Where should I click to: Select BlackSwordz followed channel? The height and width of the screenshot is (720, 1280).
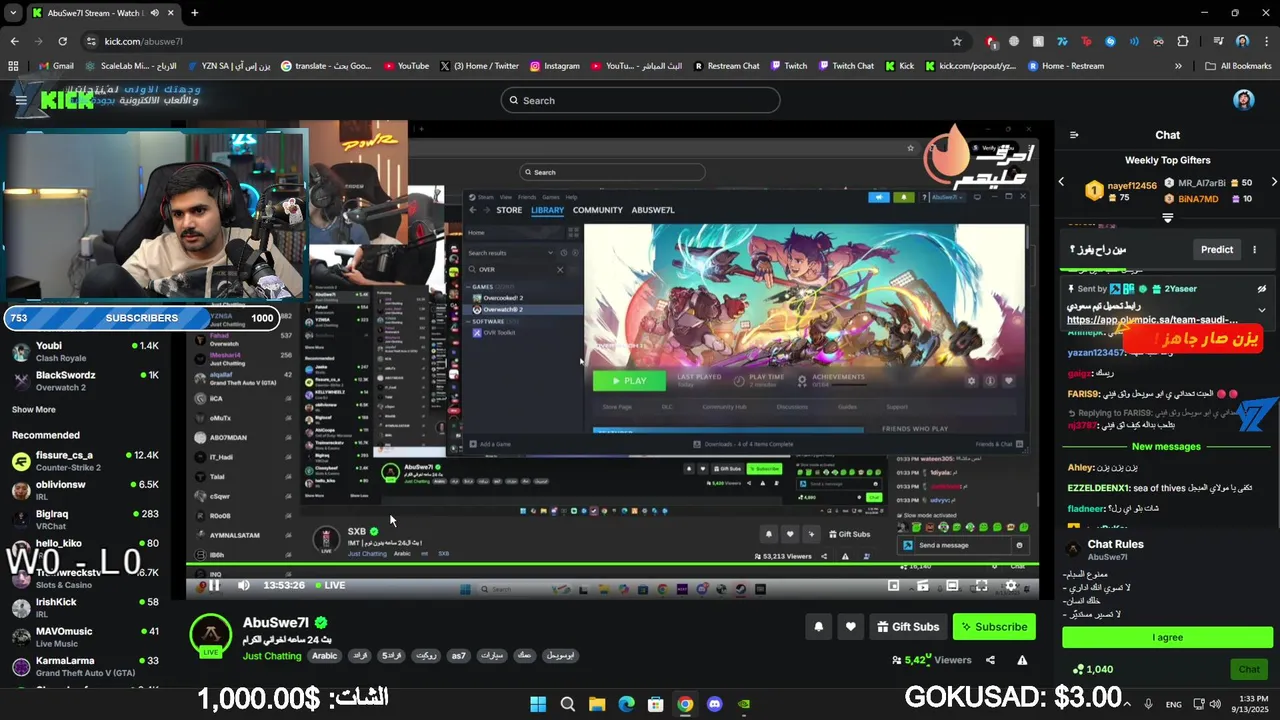[x=85, y=380]
